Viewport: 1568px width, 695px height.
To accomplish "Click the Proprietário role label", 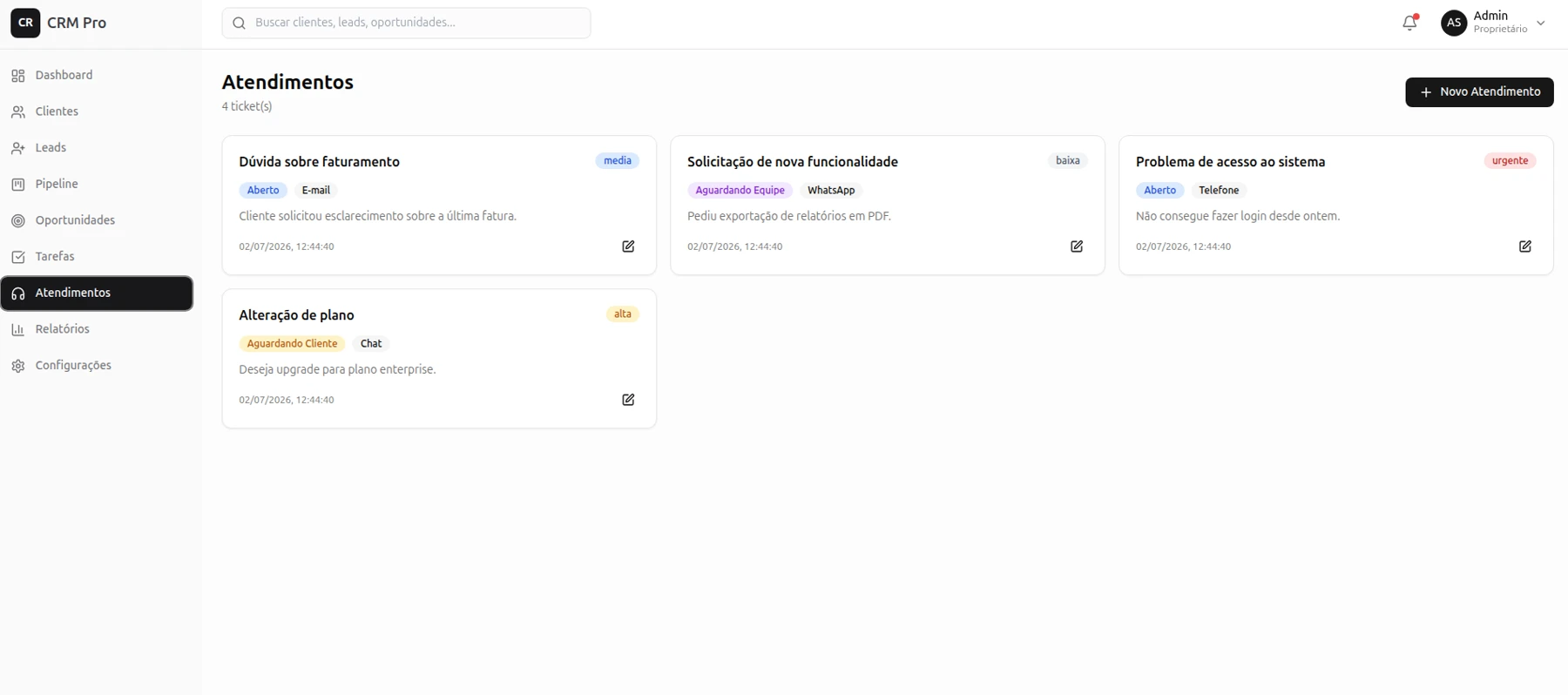I will click(1500, 30).
